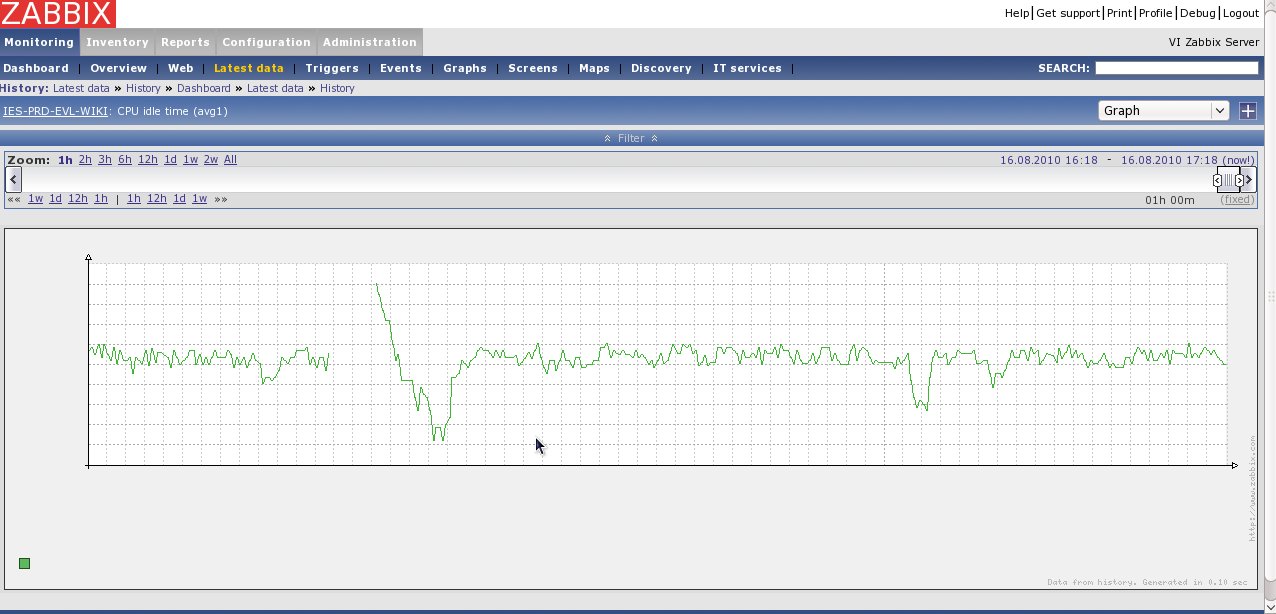Click the slider's left resize handle
This screenshot has height=614, width=1276.
1218,180
